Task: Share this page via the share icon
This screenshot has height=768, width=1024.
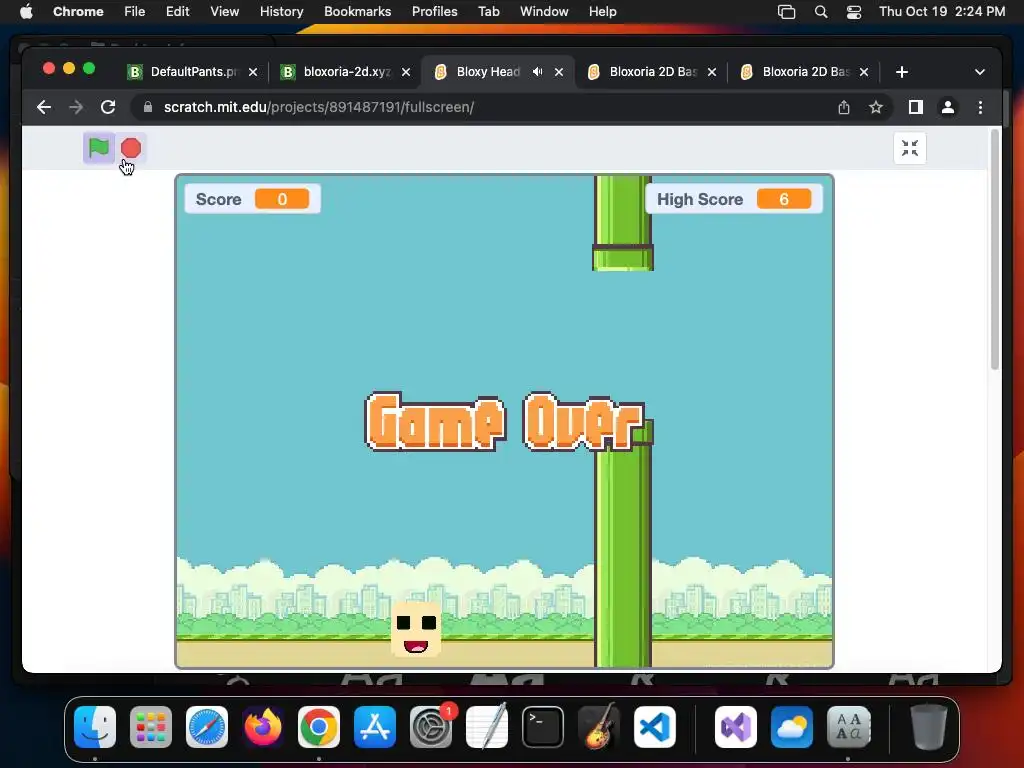Action: pos(844,107)
